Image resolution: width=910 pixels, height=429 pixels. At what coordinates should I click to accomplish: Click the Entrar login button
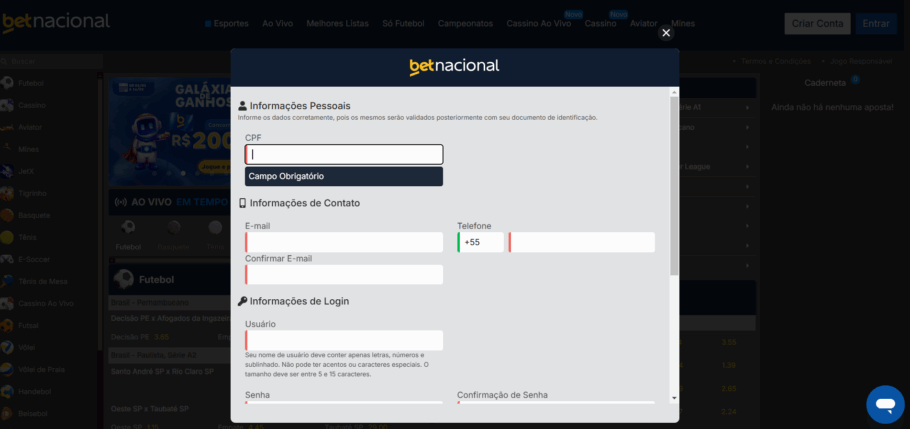point(875,23)
